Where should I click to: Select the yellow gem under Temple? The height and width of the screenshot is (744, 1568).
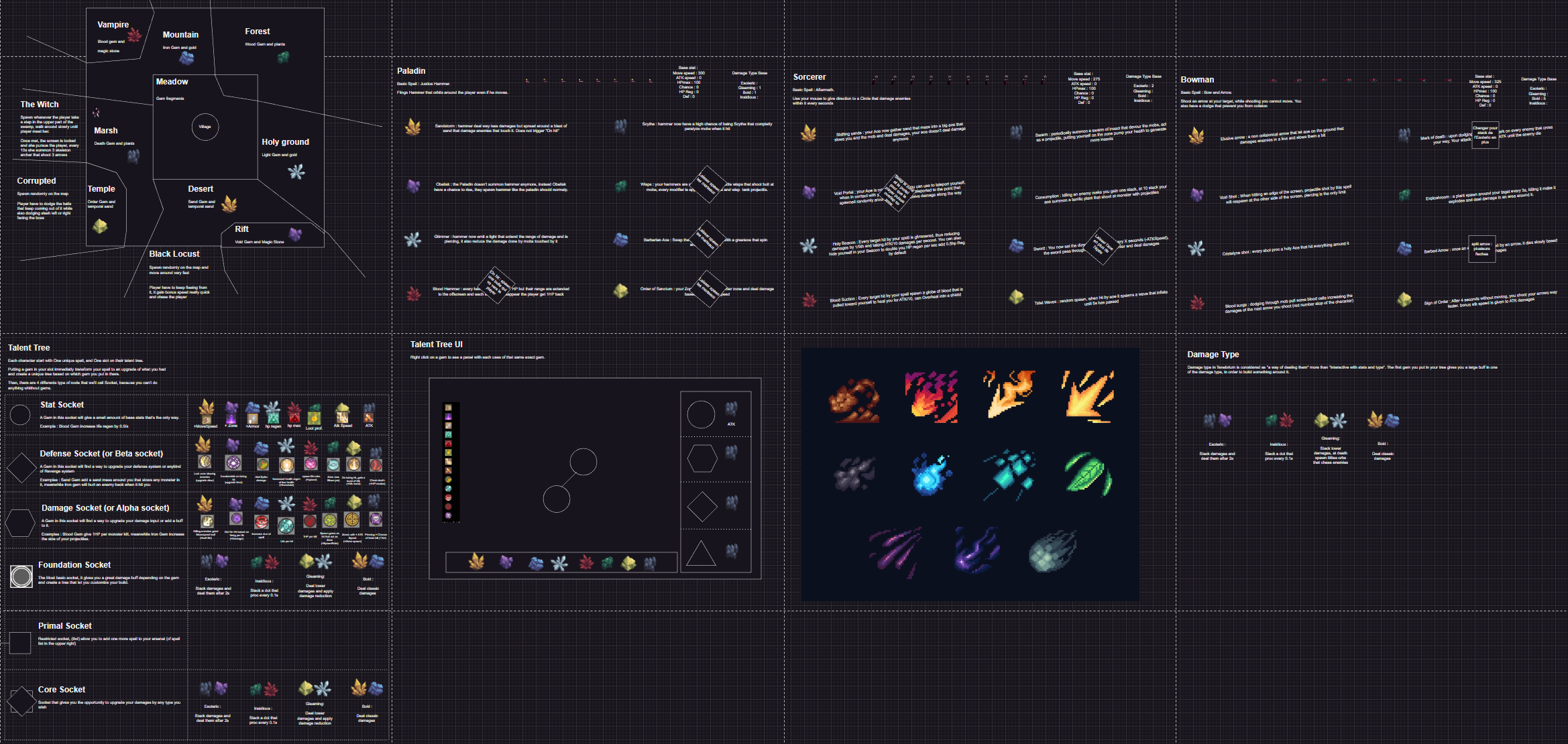[x=100, y=227]
